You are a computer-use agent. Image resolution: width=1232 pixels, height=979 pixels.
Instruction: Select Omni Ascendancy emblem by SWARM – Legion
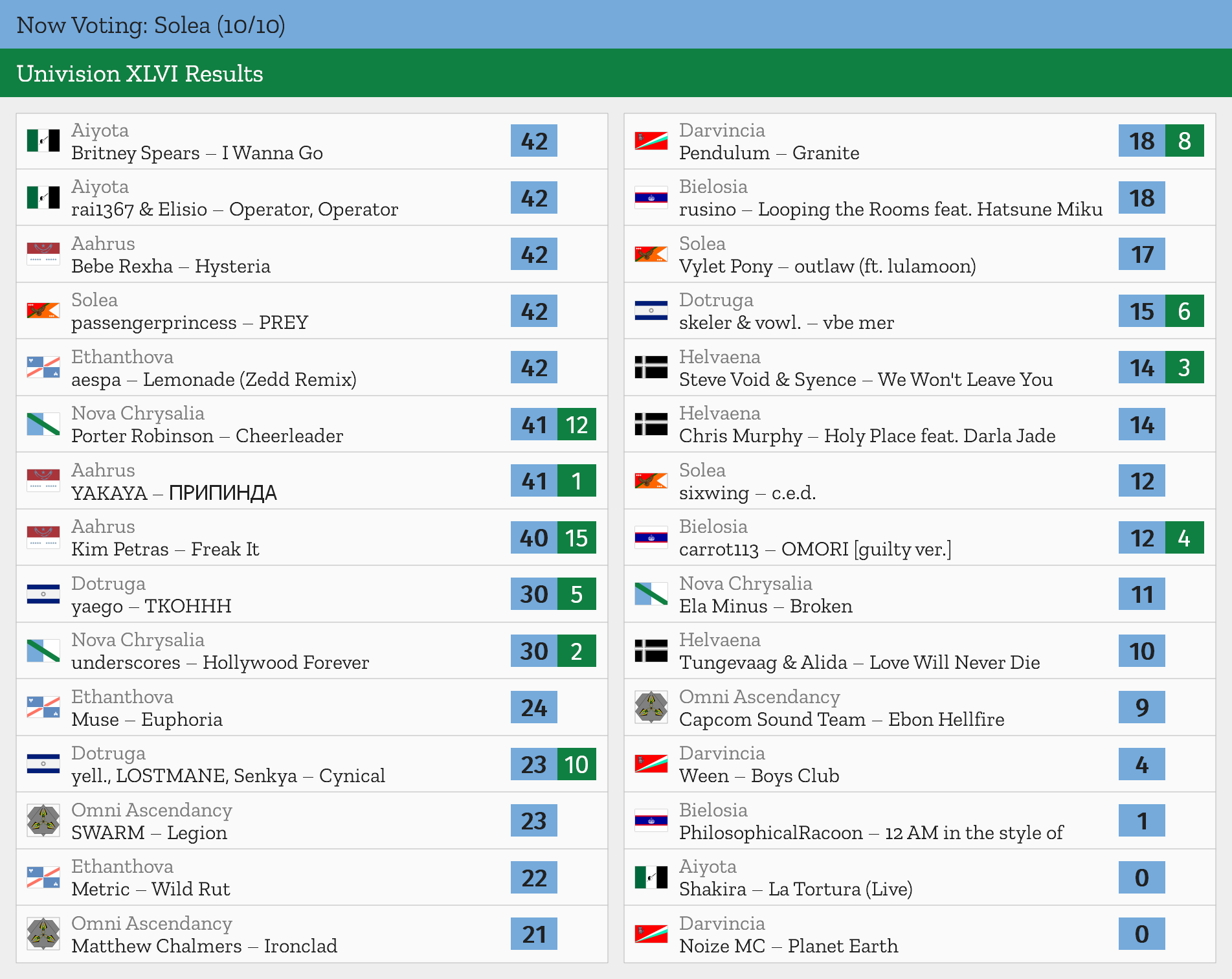(x=43, y=820)
